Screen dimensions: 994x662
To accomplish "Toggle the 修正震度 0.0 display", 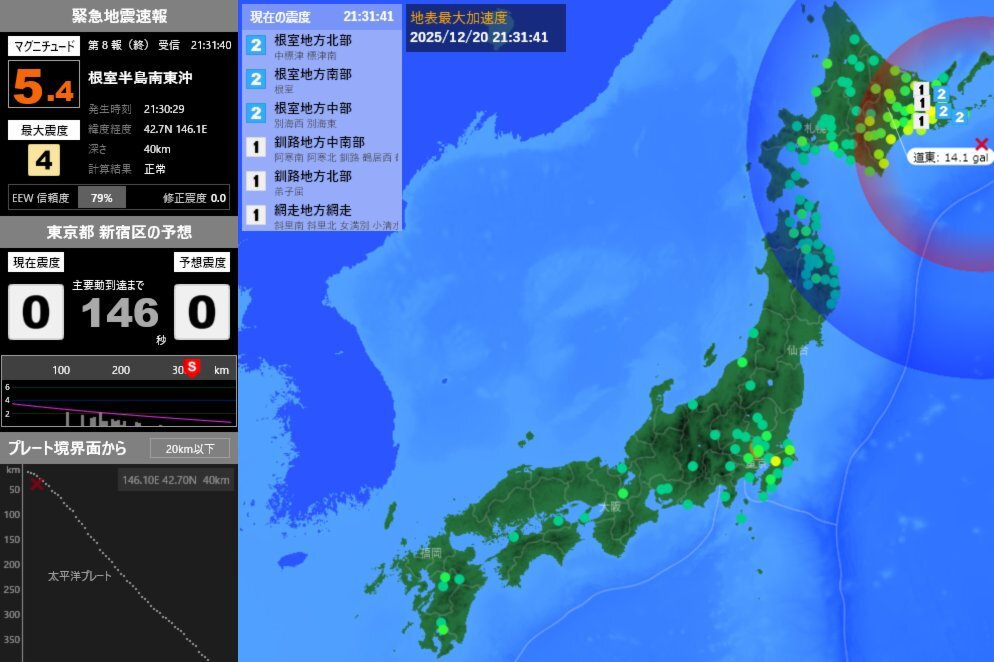I will [197, 198].
